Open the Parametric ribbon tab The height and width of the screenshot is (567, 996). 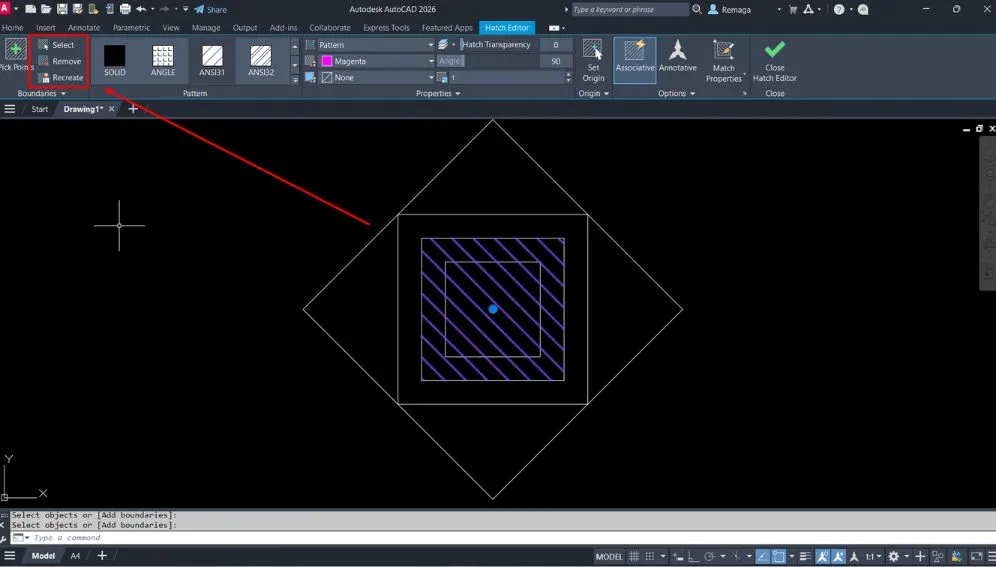coord(131,28)
